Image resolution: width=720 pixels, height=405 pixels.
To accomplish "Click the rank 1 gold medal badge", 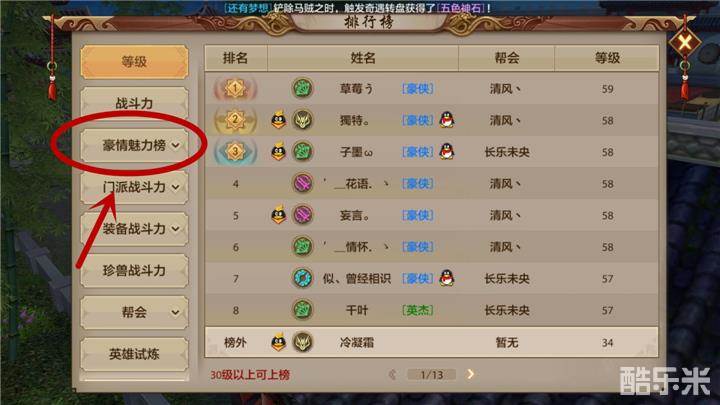I will (235, 88).
